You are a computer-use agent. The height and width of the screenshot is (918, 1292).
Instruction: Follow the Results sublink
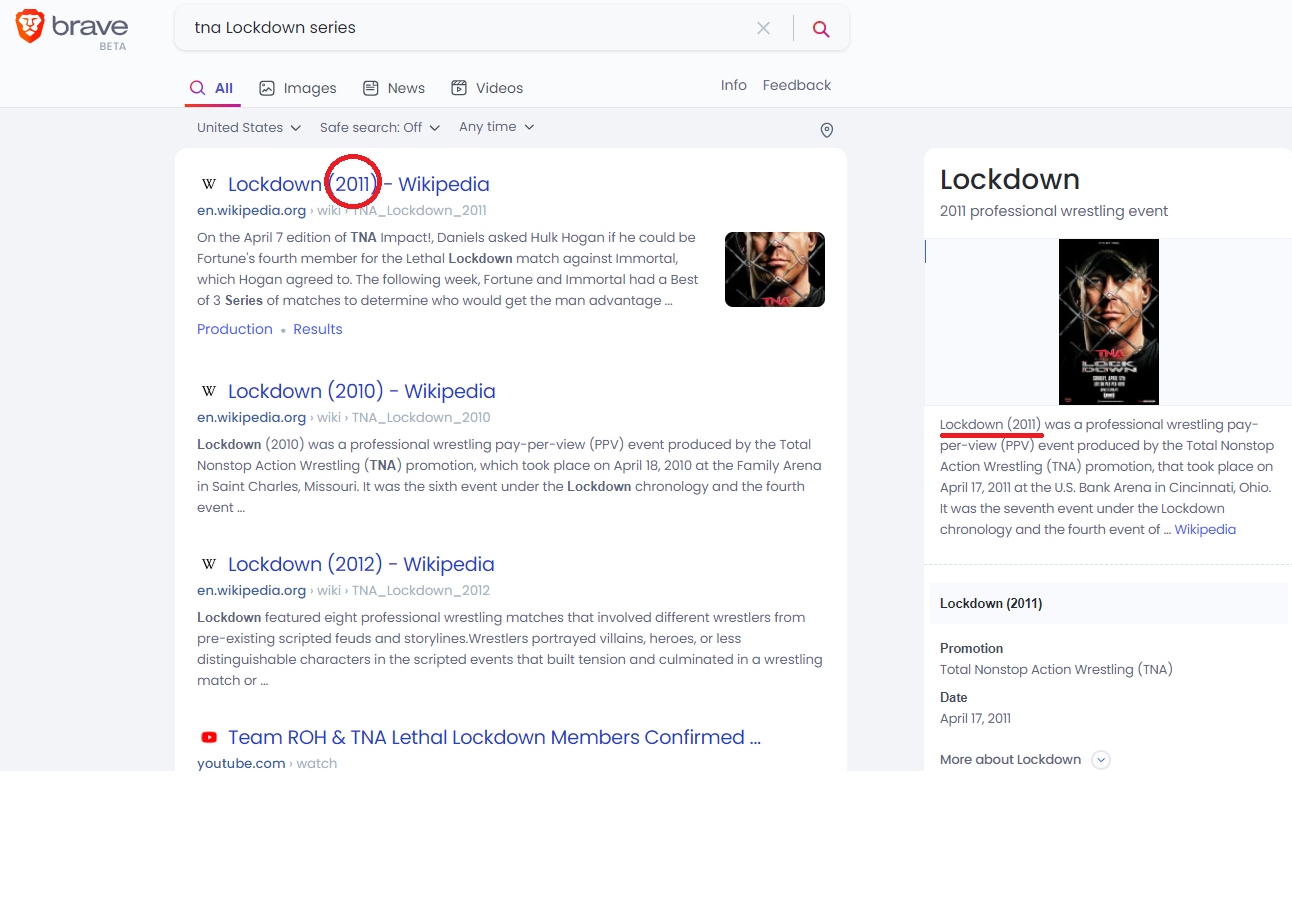pyautogui.click(x=318, y=329)
